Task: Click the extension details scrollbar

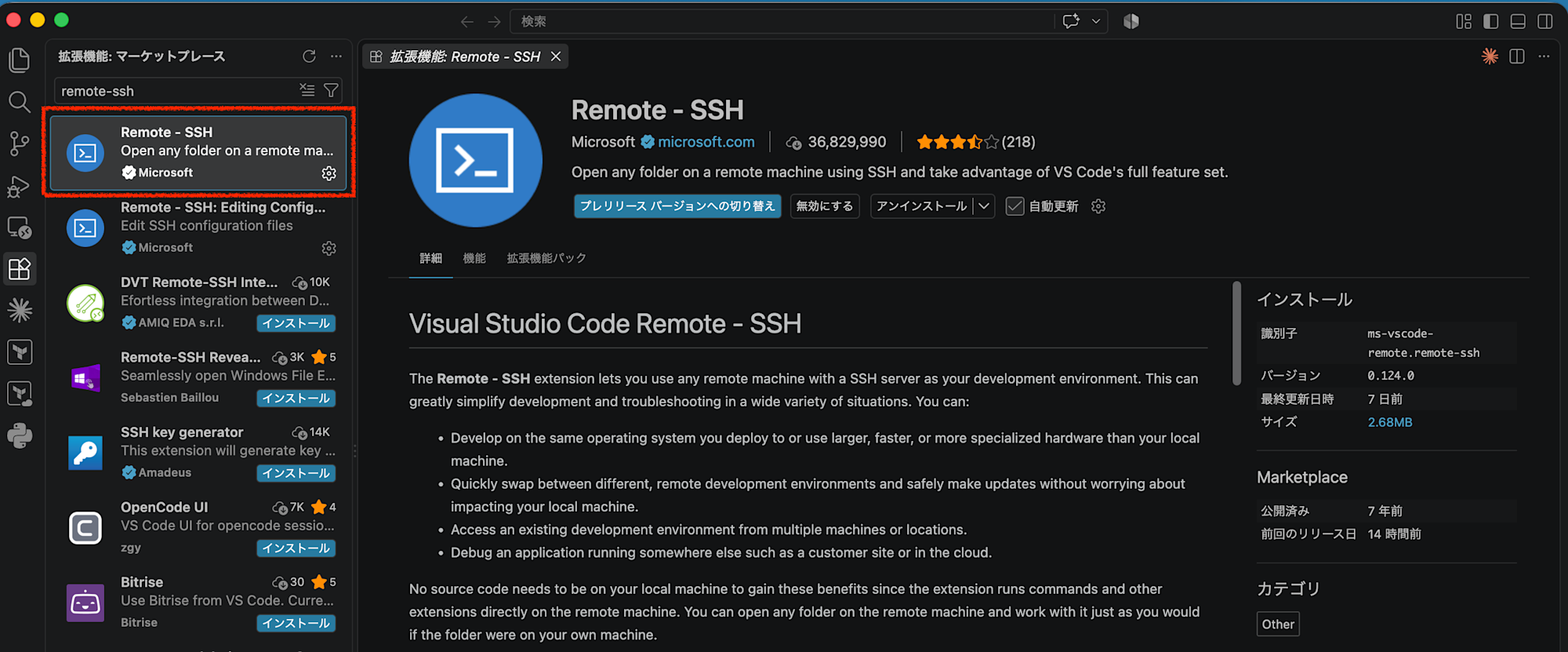Action: pos(1236,333)
